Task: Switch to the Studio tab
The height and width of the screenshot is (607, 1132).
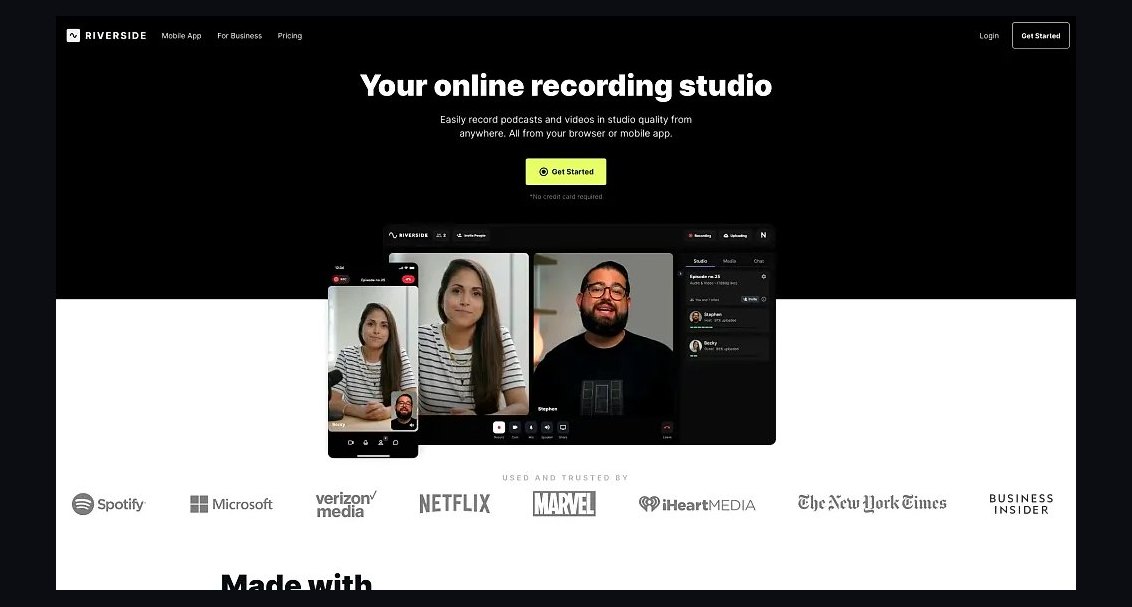Action: (700, 261)
